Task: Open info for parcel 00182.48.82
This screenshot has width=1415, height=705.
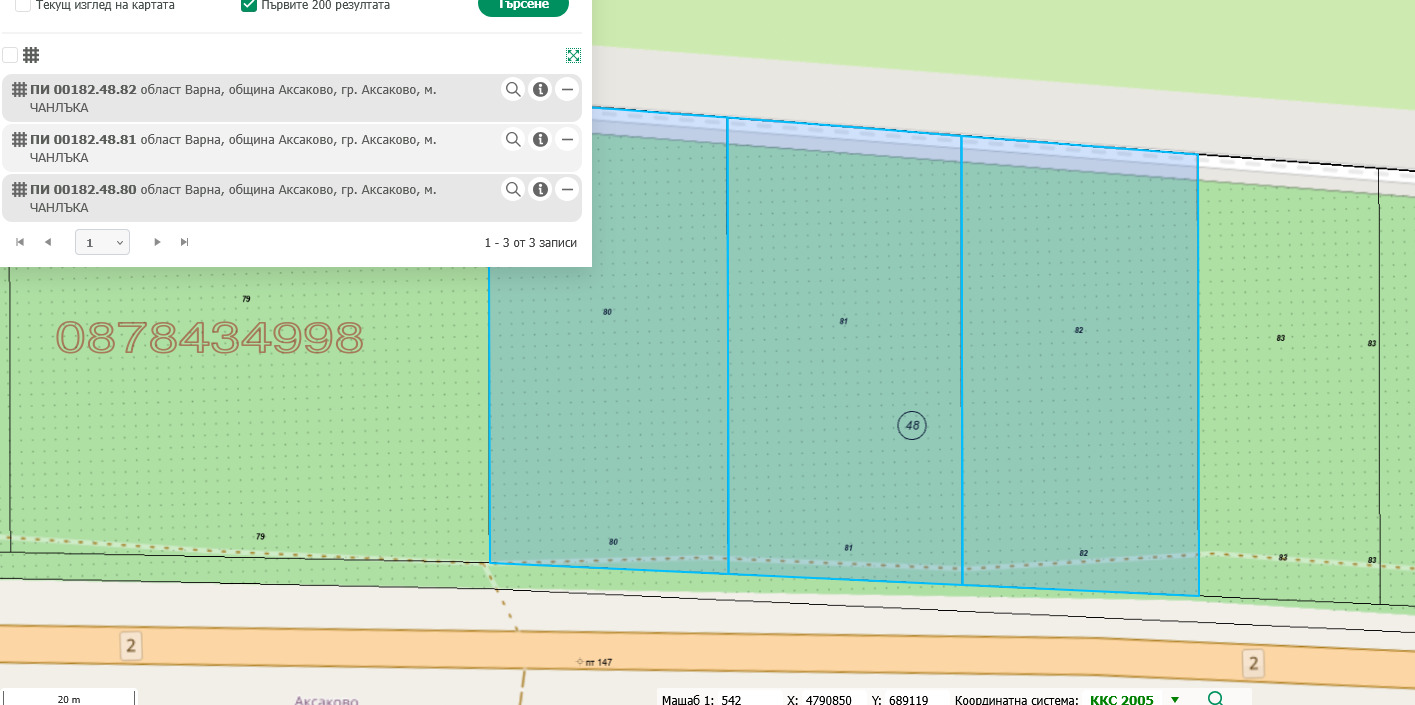Action: point(540,90)
